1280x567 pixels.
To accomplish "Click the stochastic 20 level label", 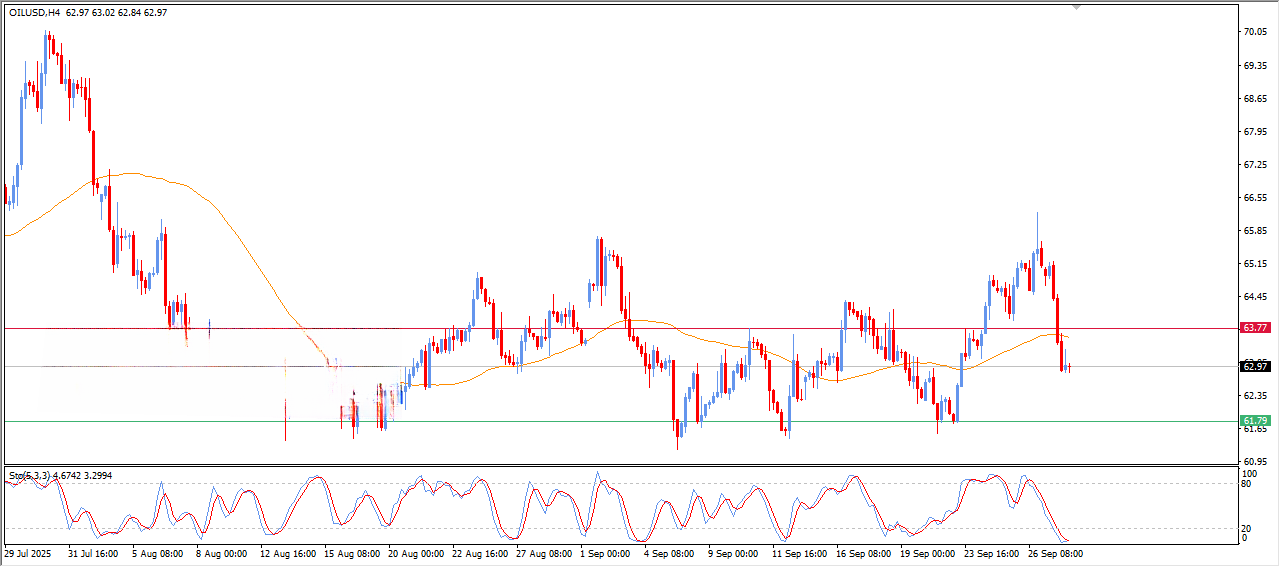I will coord(1246,528).
